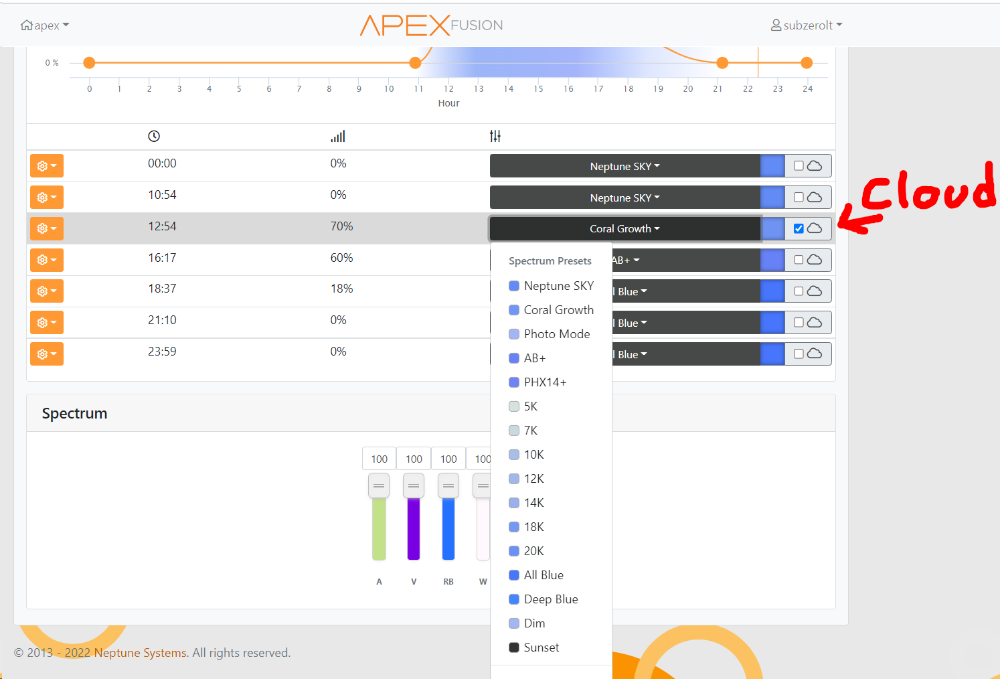Click the cloud icon in the 12:54 row
The width and height of the screenshot is (1000, 679).
point(814,228)
